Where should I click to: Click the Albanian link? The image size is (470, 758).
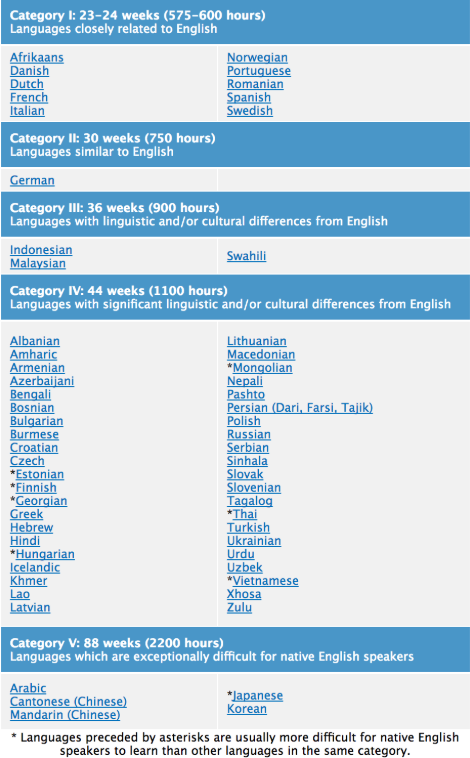click(35, 341)
